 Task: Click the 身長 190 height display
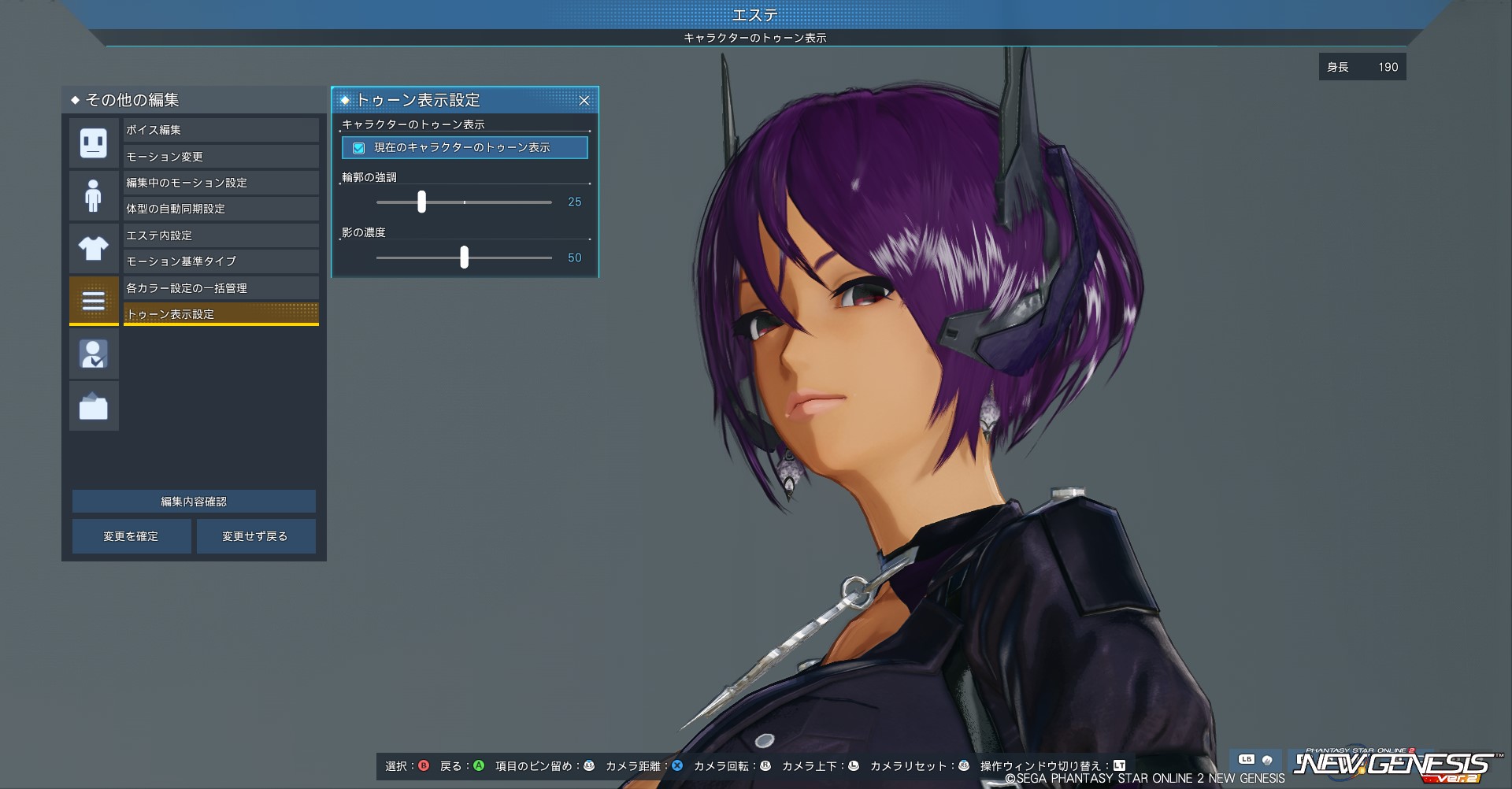pos(1362,67)
